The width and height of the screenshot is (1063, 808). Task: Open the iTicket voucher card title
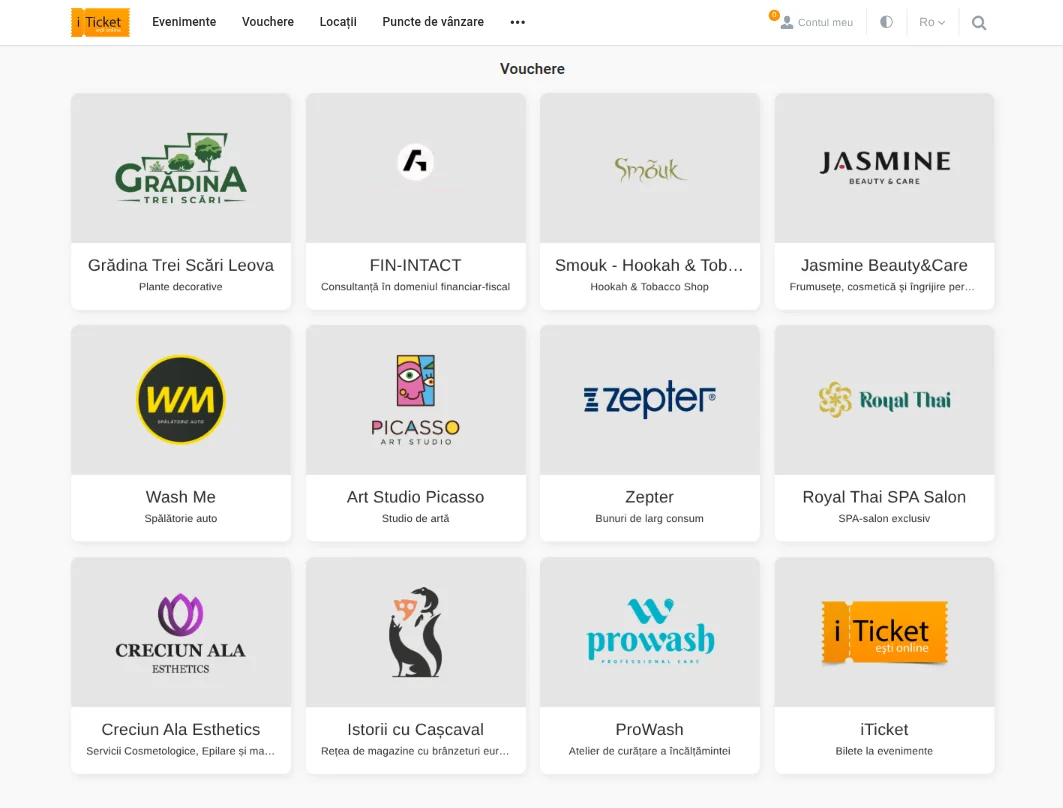tap(884, 729)
